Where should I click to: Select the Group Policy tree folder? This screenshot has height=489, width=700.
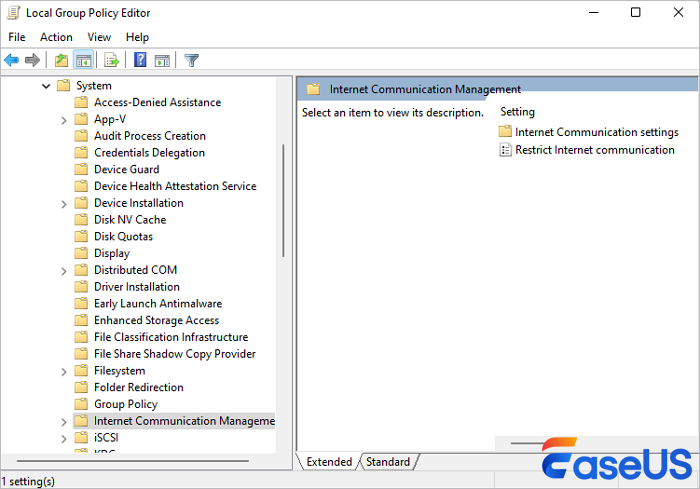(x=125, y=404)
